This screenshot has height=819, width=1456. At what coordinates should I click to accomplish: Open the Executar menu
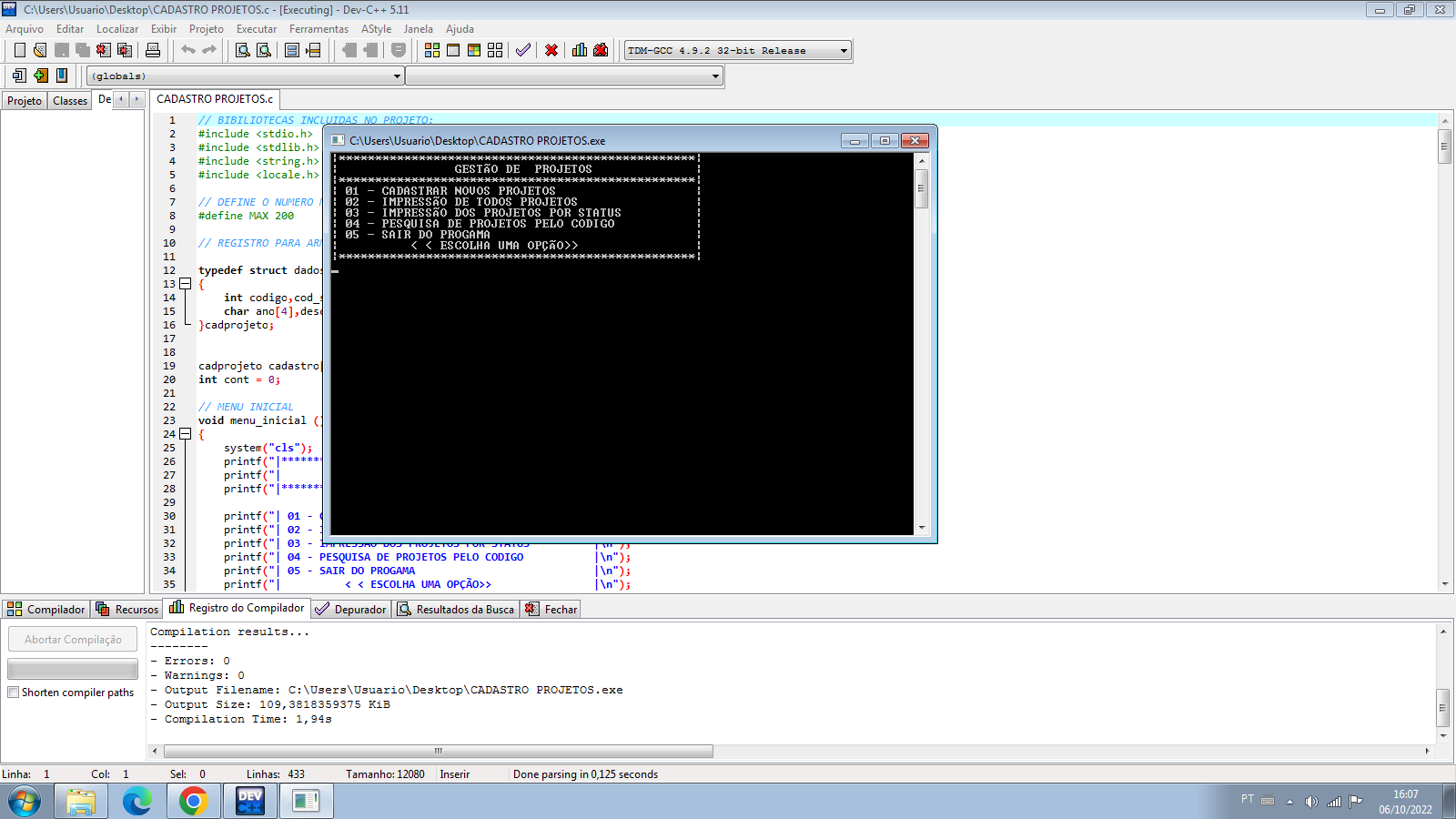click(x=256, y=28)
